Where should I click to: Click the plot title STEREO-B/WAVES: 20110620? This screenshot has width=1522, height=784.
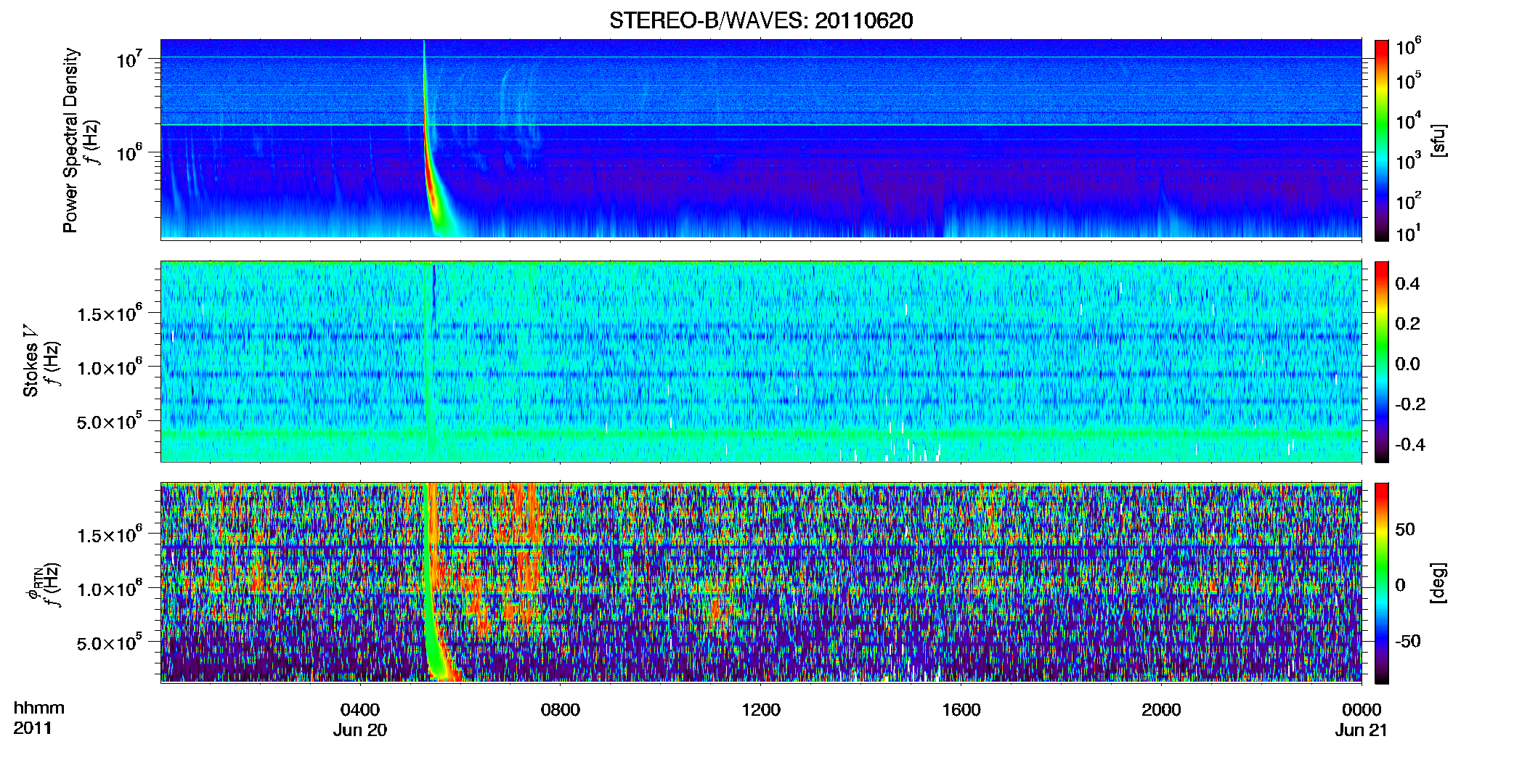click(x=761, y=20)
